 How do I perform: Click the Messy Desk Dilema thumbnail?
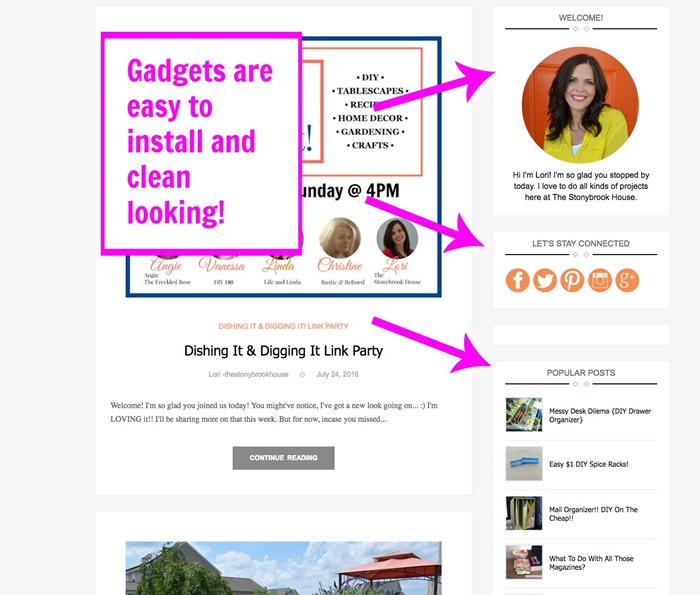pyautogui.click(x=524, y=415)
